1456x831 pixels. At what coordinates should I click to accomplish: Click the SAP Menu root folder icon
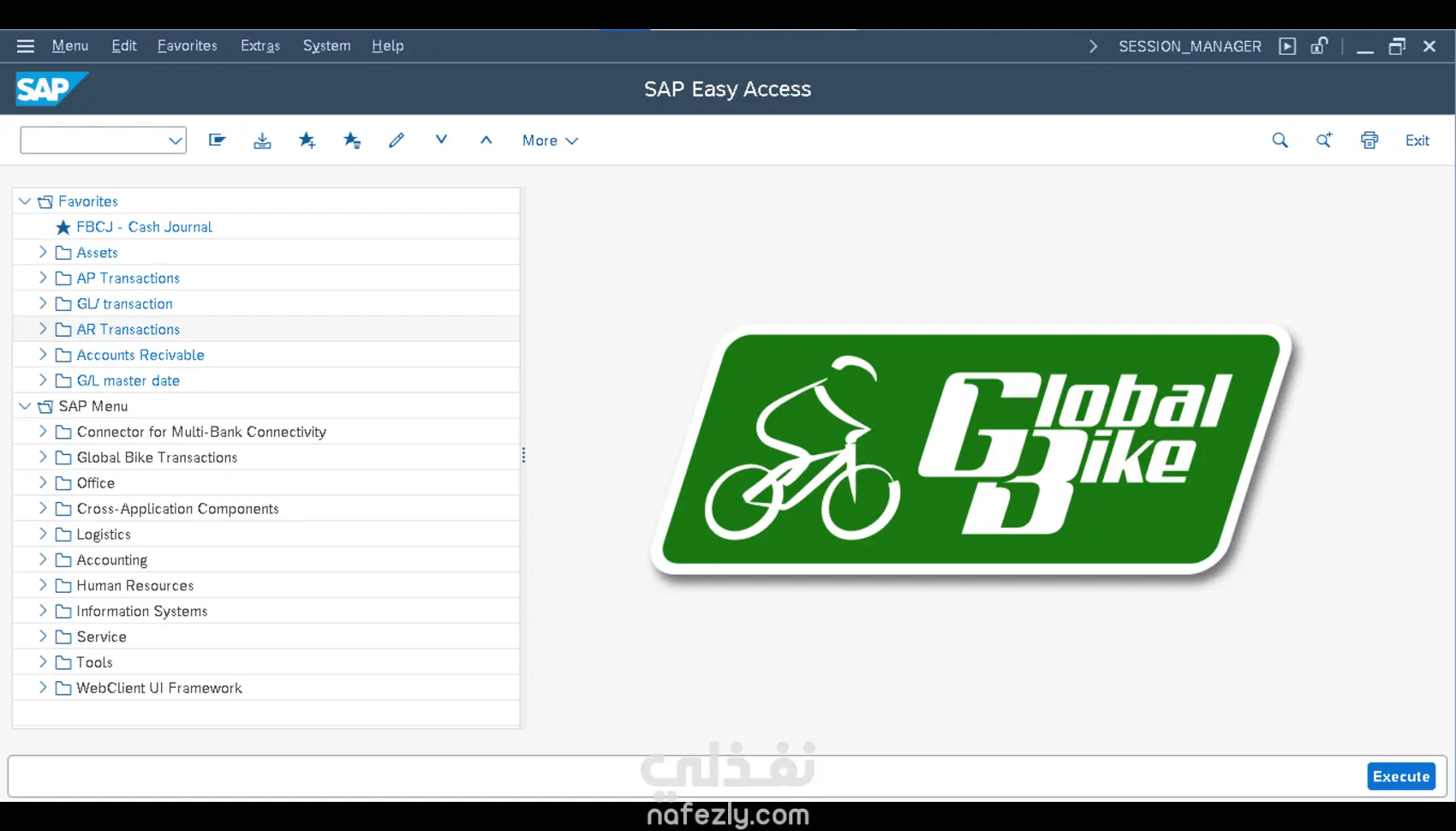(x=45, y=406)
